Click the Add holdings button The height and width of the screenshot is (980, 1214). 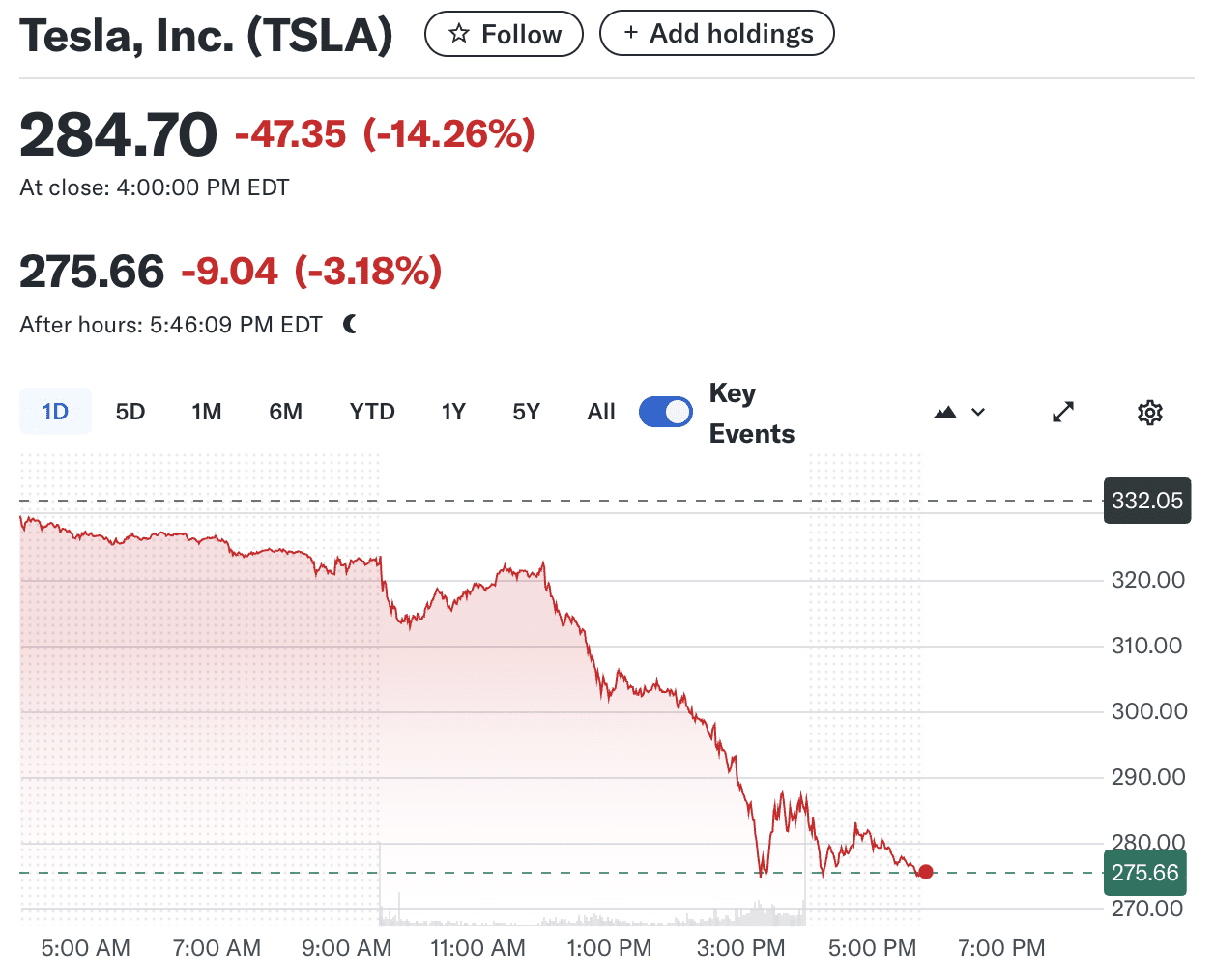pos(717,34)
